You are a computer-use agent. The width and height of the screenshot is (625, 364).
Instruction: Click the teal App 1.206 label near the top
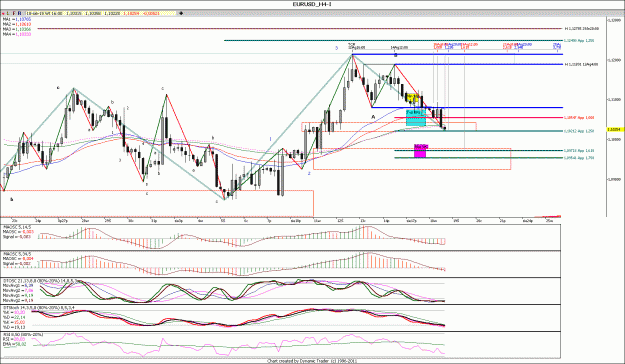(x=579, y=40)
